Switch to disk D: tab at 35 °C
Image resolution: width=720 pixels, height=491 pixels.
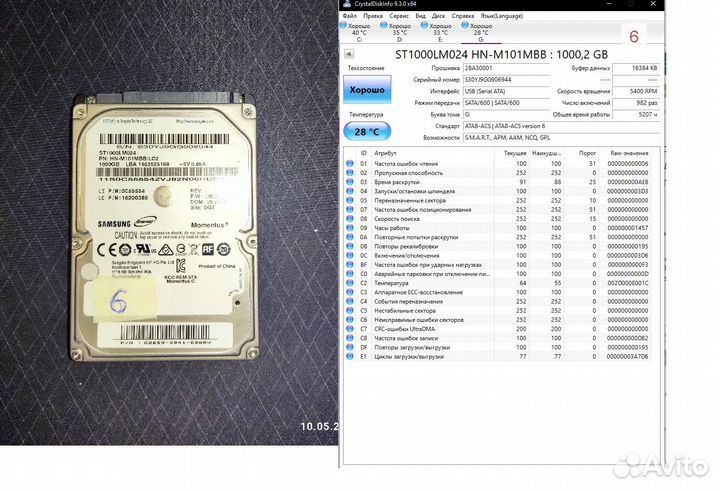[397, 32]
